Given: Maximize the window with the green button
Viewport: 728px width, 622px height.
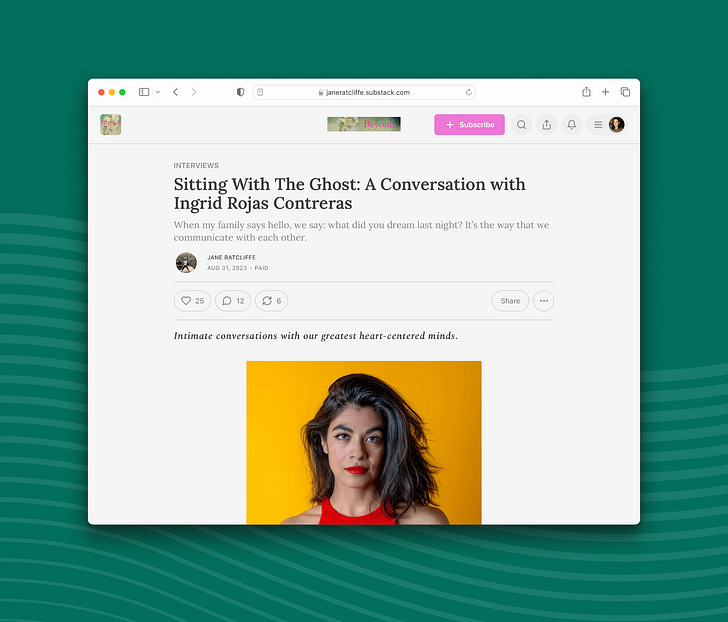Looking at the screenshot, I should coord(122,92).
